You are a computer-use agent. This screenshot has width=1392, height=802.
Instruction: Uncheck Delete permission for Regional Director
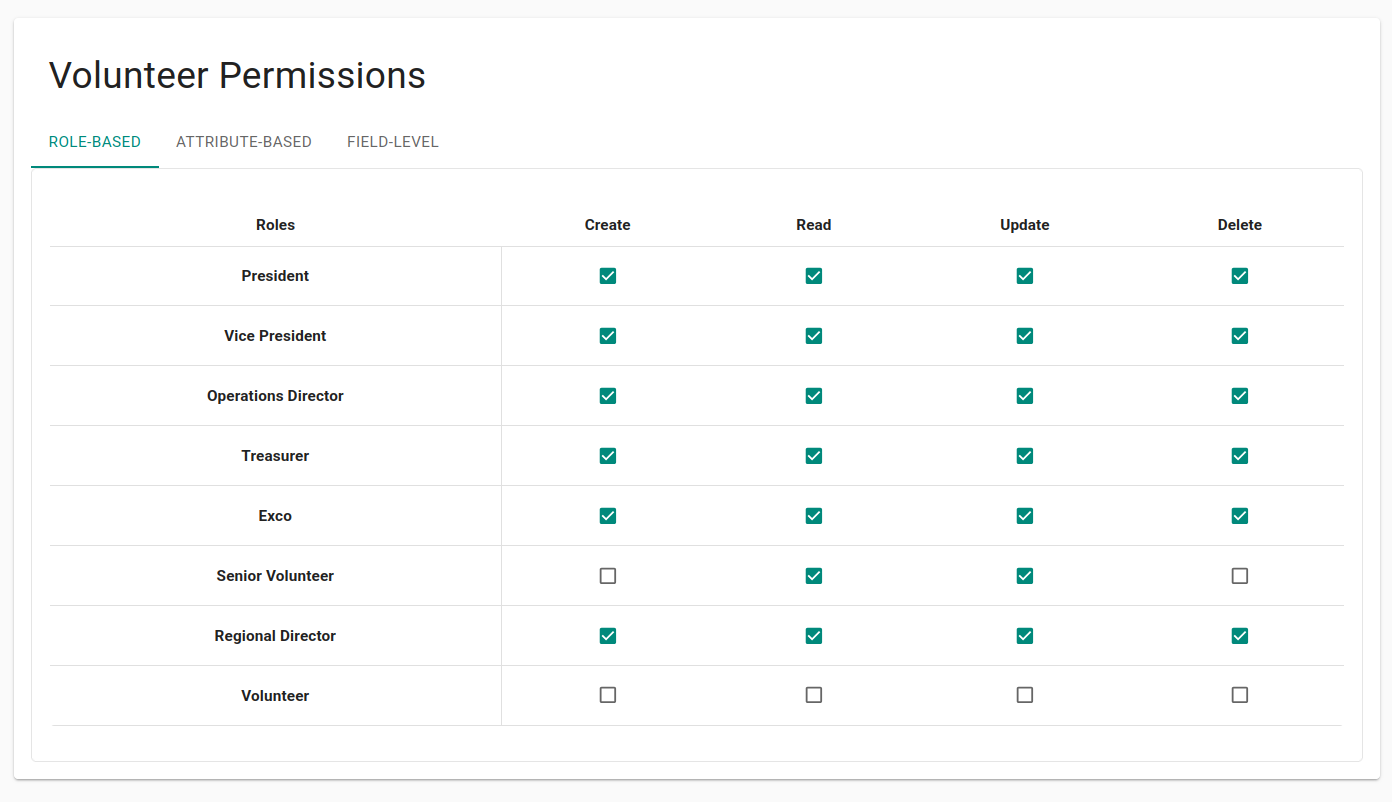coord(1240,636)
